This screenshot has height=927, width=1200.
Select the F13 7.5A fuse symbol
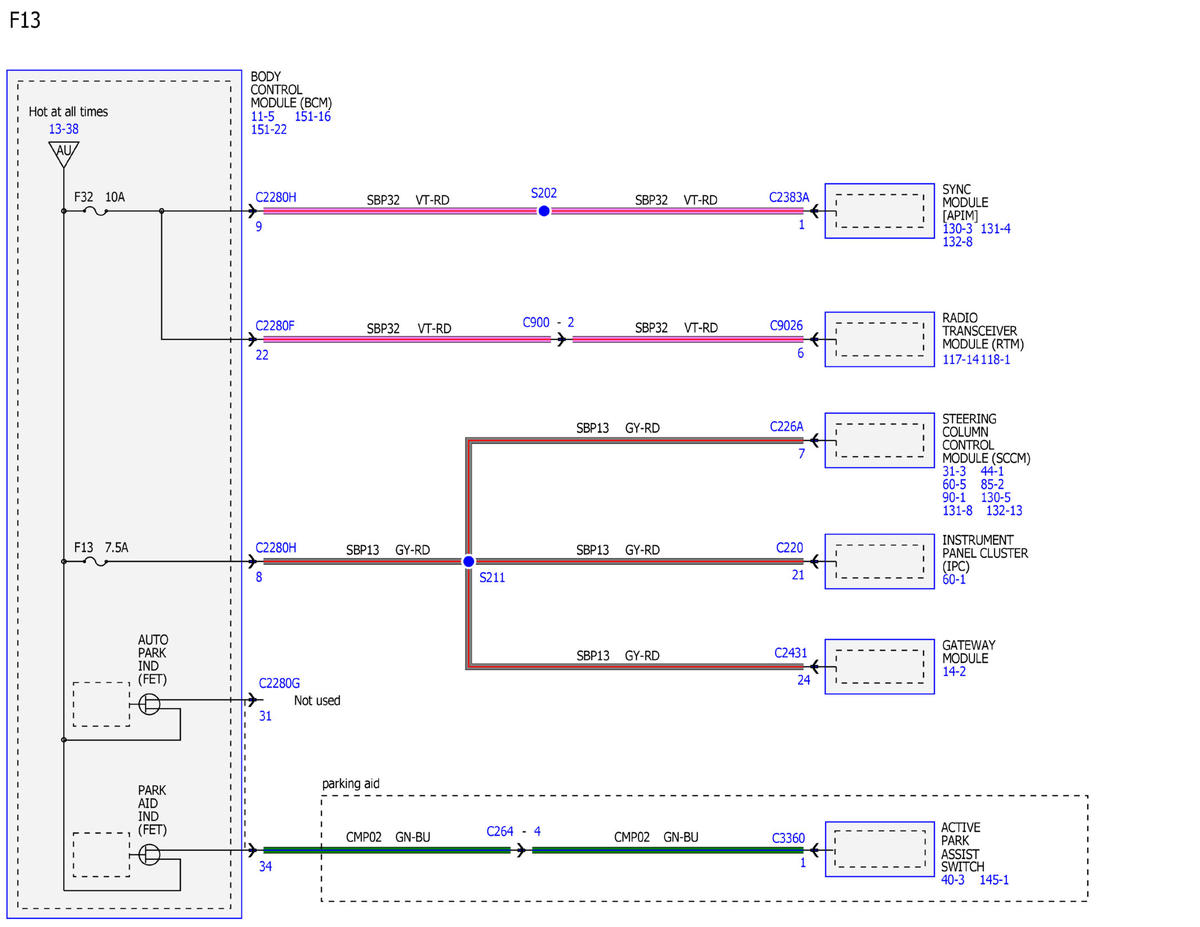(95, 562)
